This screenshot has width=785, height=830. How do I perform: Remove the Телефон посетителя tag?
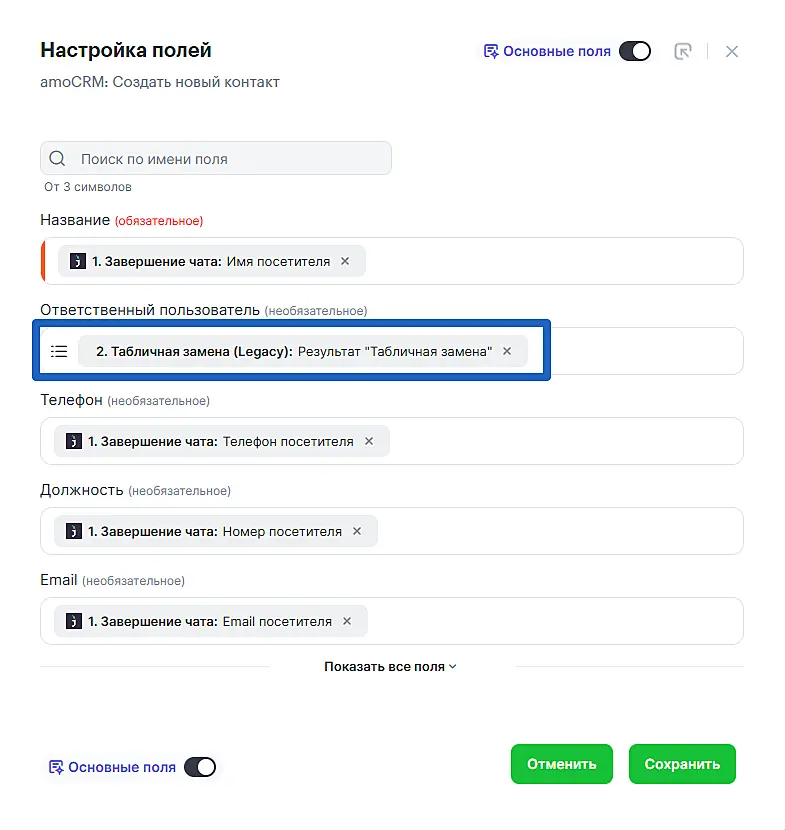pos(369,441)
